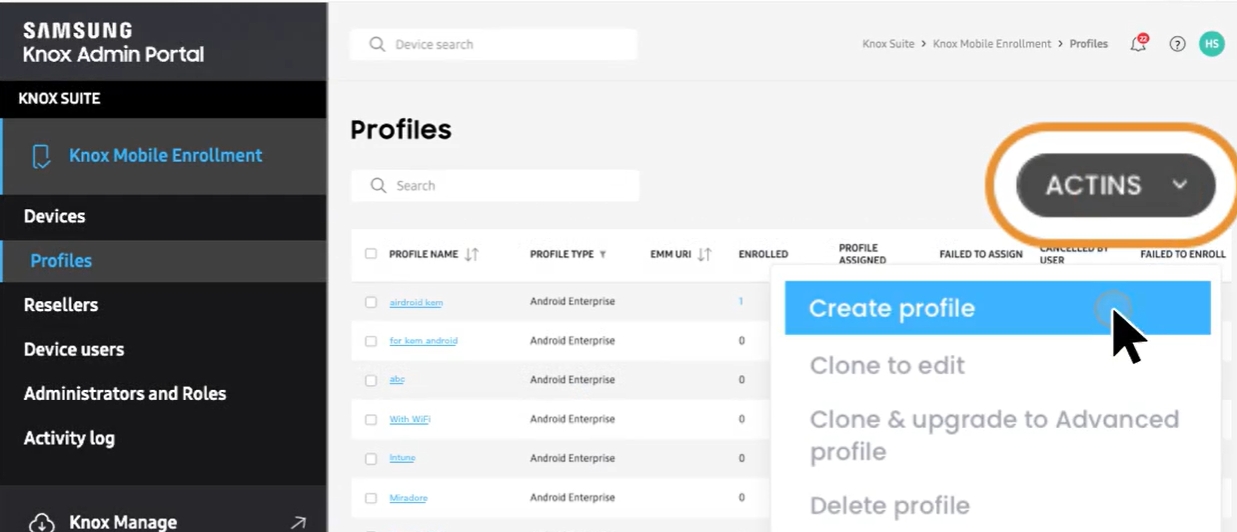Open Knox Manage external link arrow

coord(298,522)
